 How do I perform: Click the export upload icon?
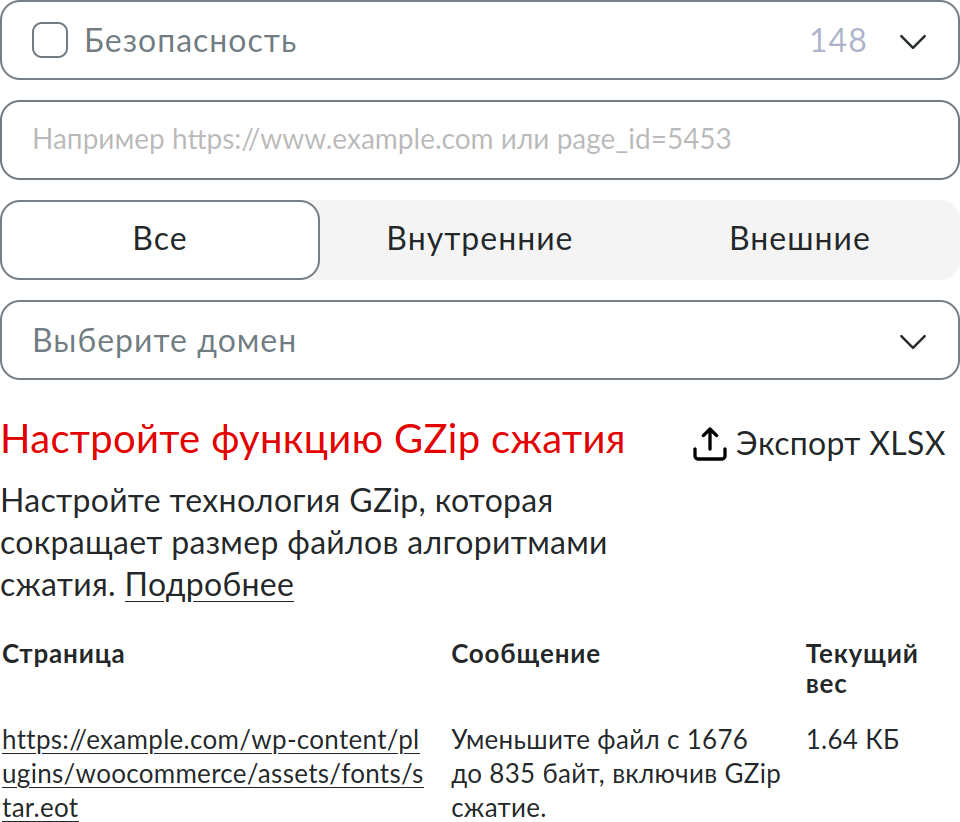tap(709, 444)
